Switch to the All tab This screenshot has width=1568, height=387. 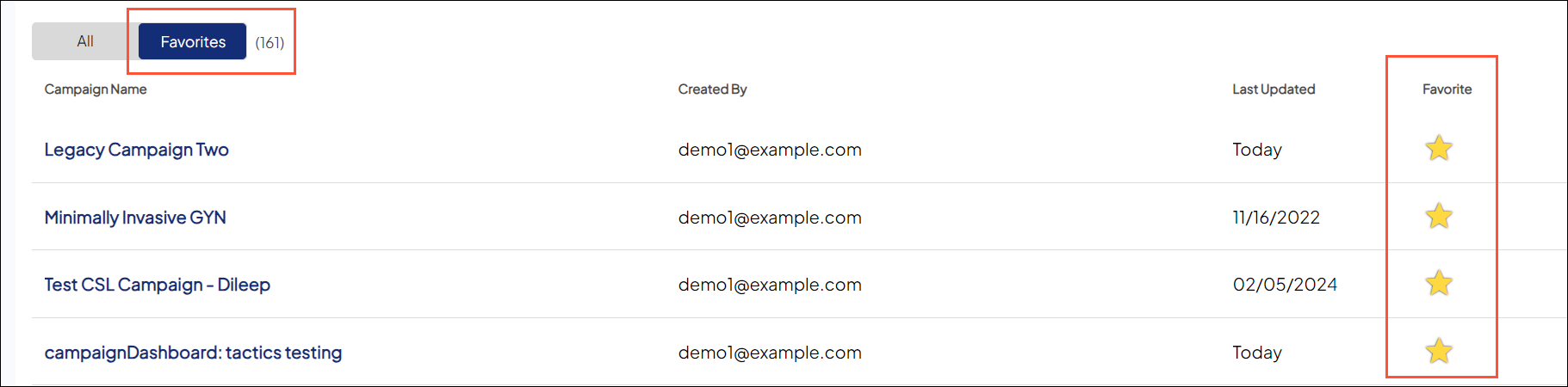84,41
